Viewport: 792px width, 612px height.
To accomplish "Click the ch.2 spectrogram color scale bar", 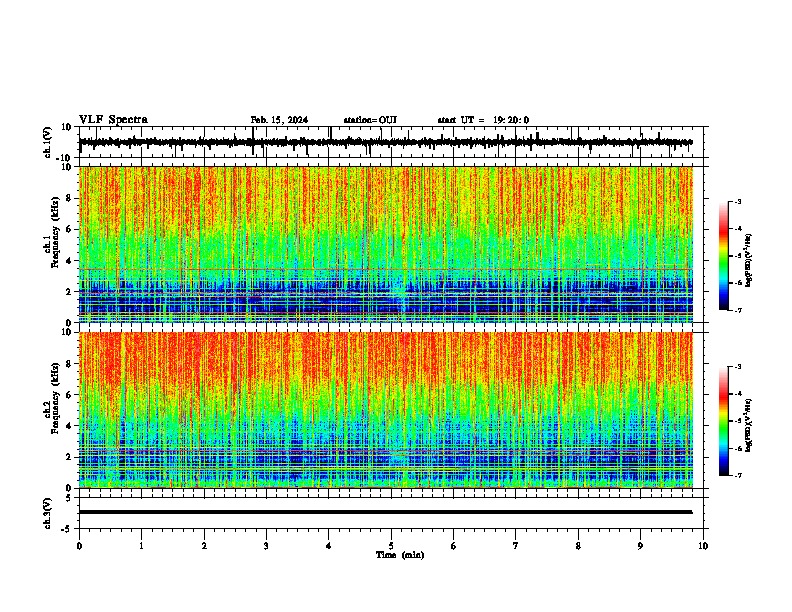I will [x=724, y=421].
